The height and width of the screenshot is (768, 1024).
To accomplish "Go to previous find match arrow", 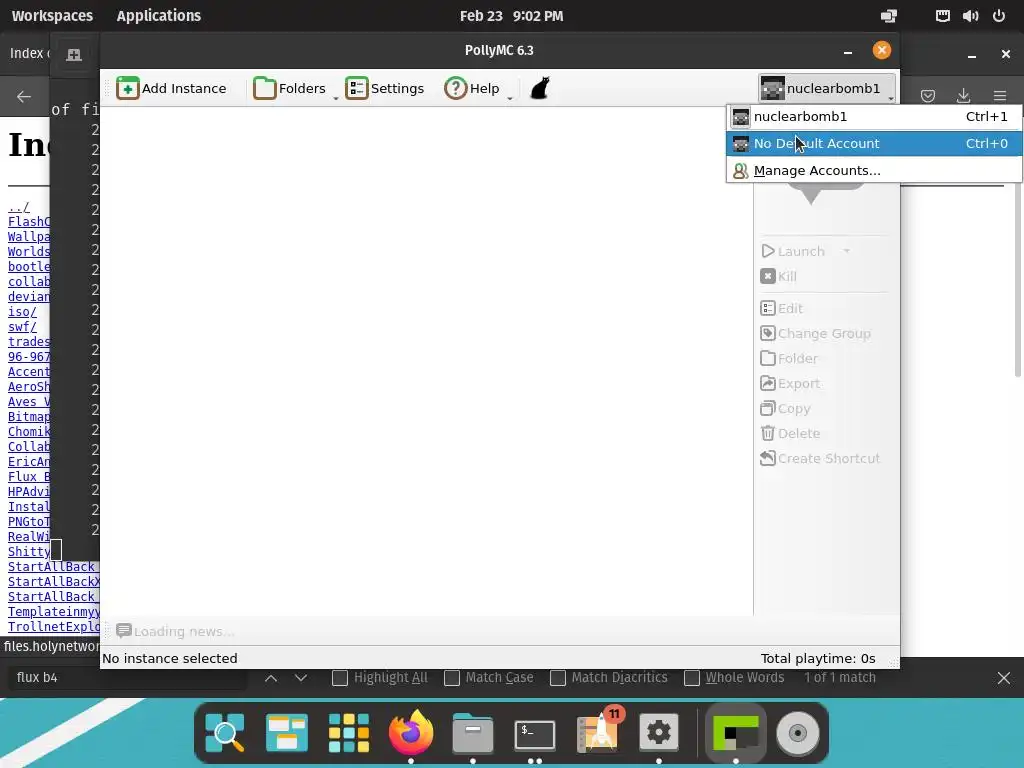I will 271,678.
